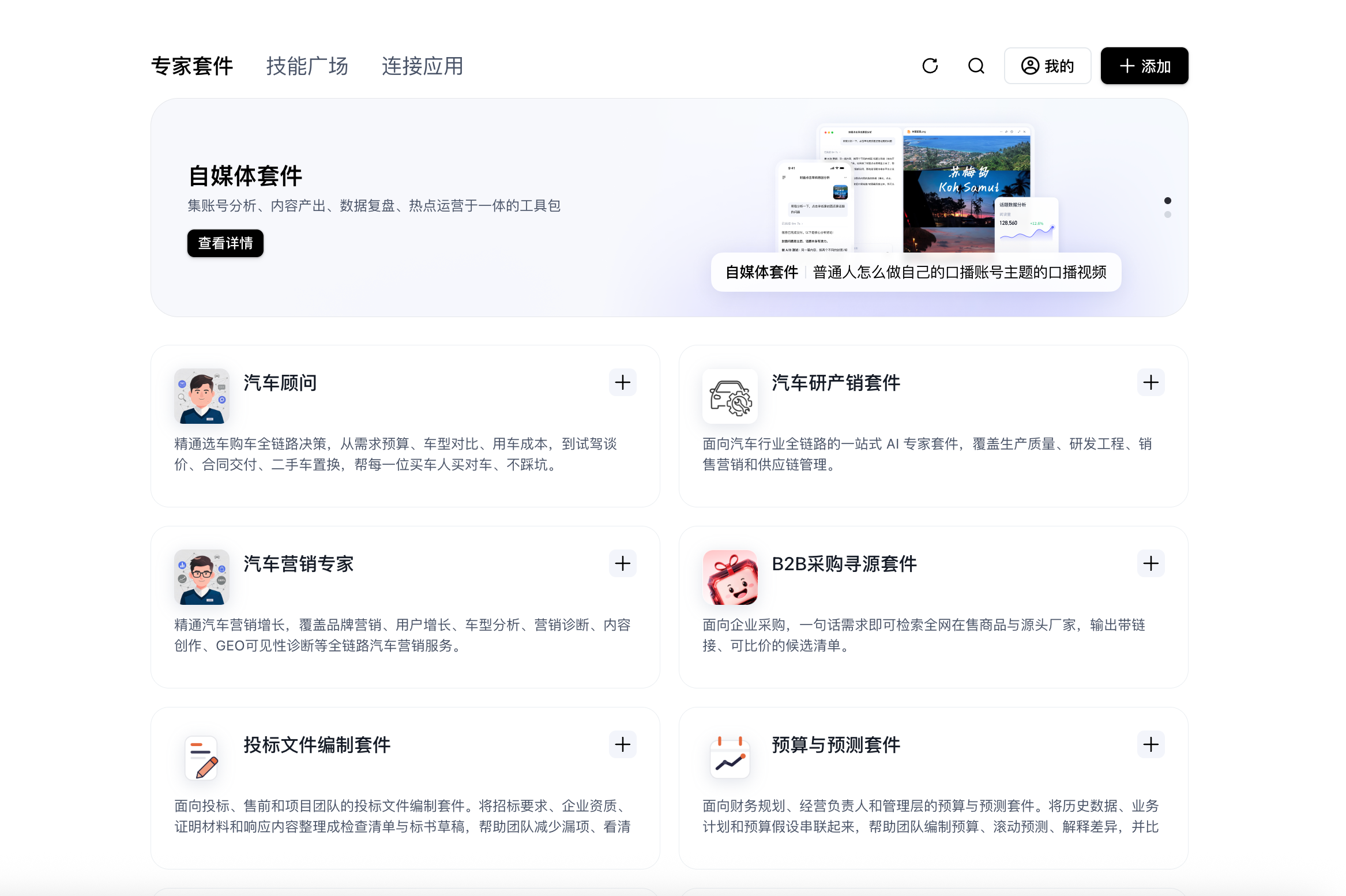Screen dimensions: 1346x896
Task: Add 投标文件编制套件 with plus icon
Action: tap(622, 744)
